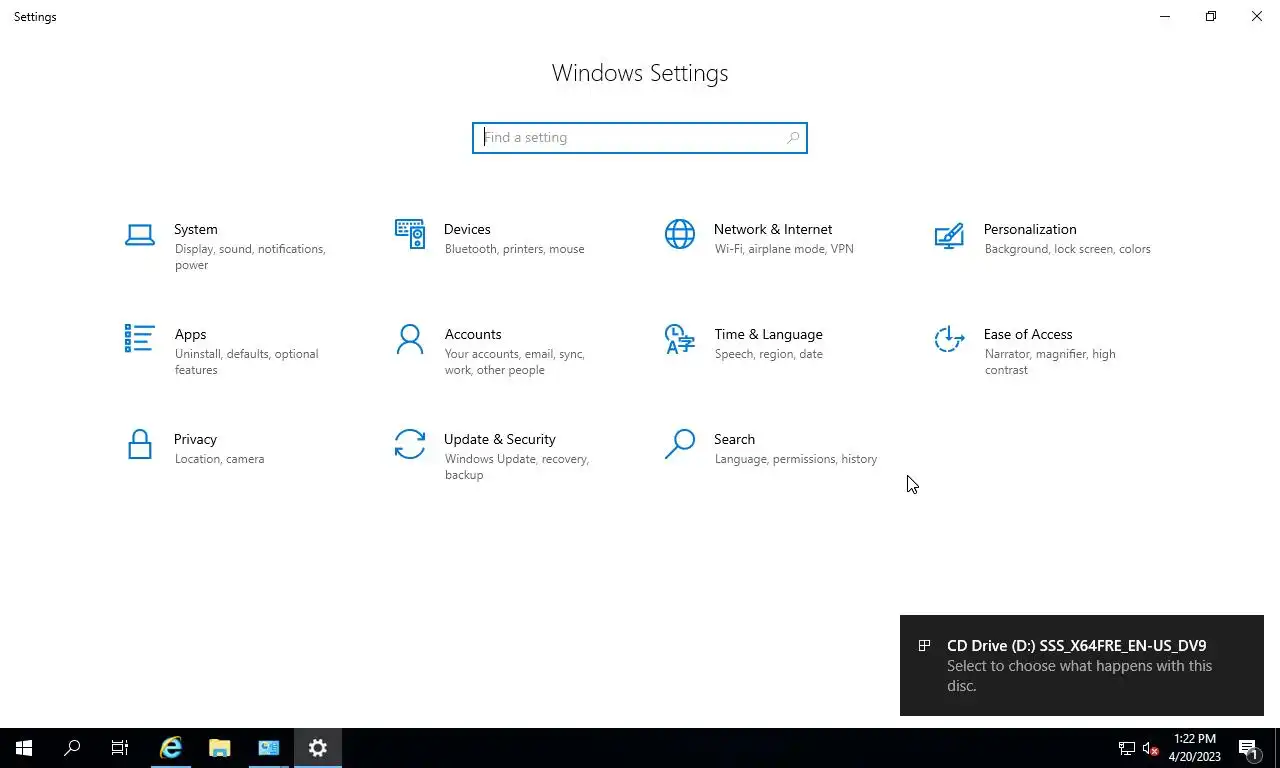The height and width of the screenshot is (768, 1280).
Task: Click the Time & Language heading
Action: click(768, 334)
